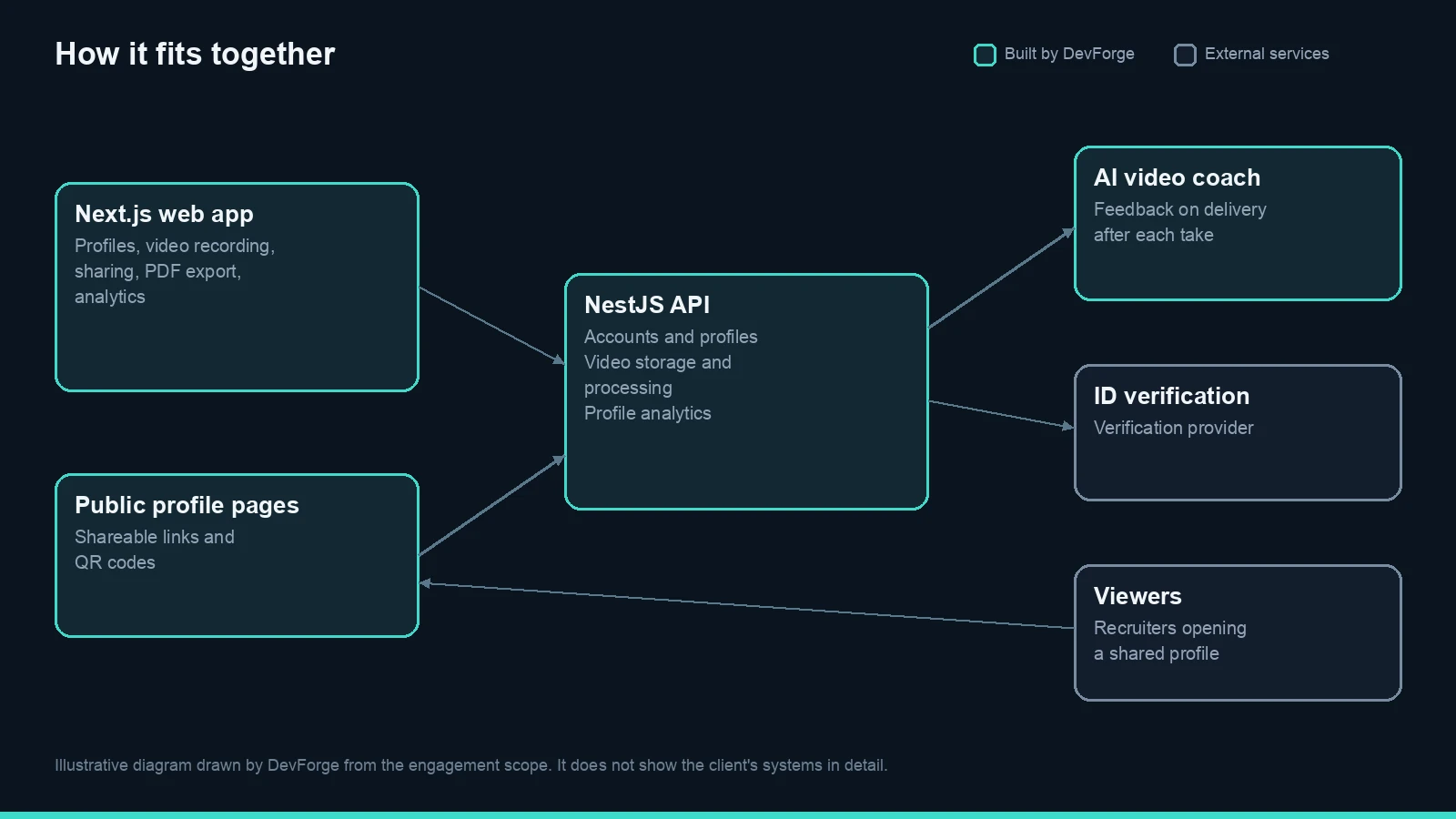
Task: Click the 'QR codes' text
Action: pyautogui.click(x=115, y=562)
